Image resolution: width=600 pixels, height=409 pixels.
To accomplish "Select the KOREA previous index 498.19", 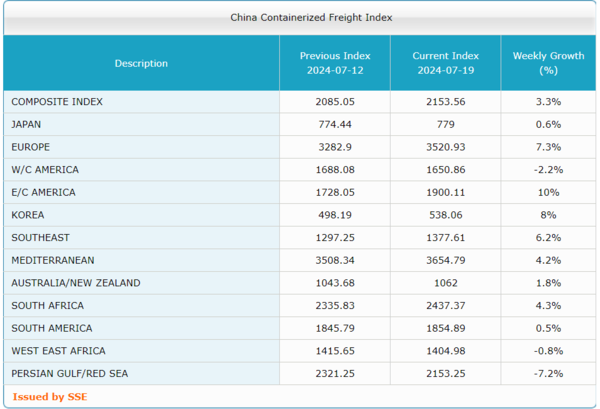I will [x=334, y=215].
